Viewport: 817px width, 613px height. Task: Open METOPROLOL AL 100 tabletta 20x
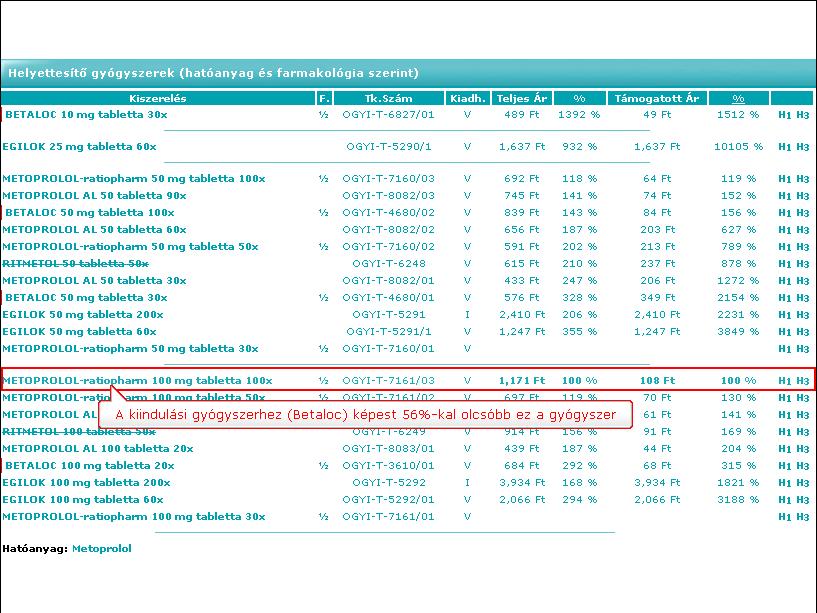point(97,449)
